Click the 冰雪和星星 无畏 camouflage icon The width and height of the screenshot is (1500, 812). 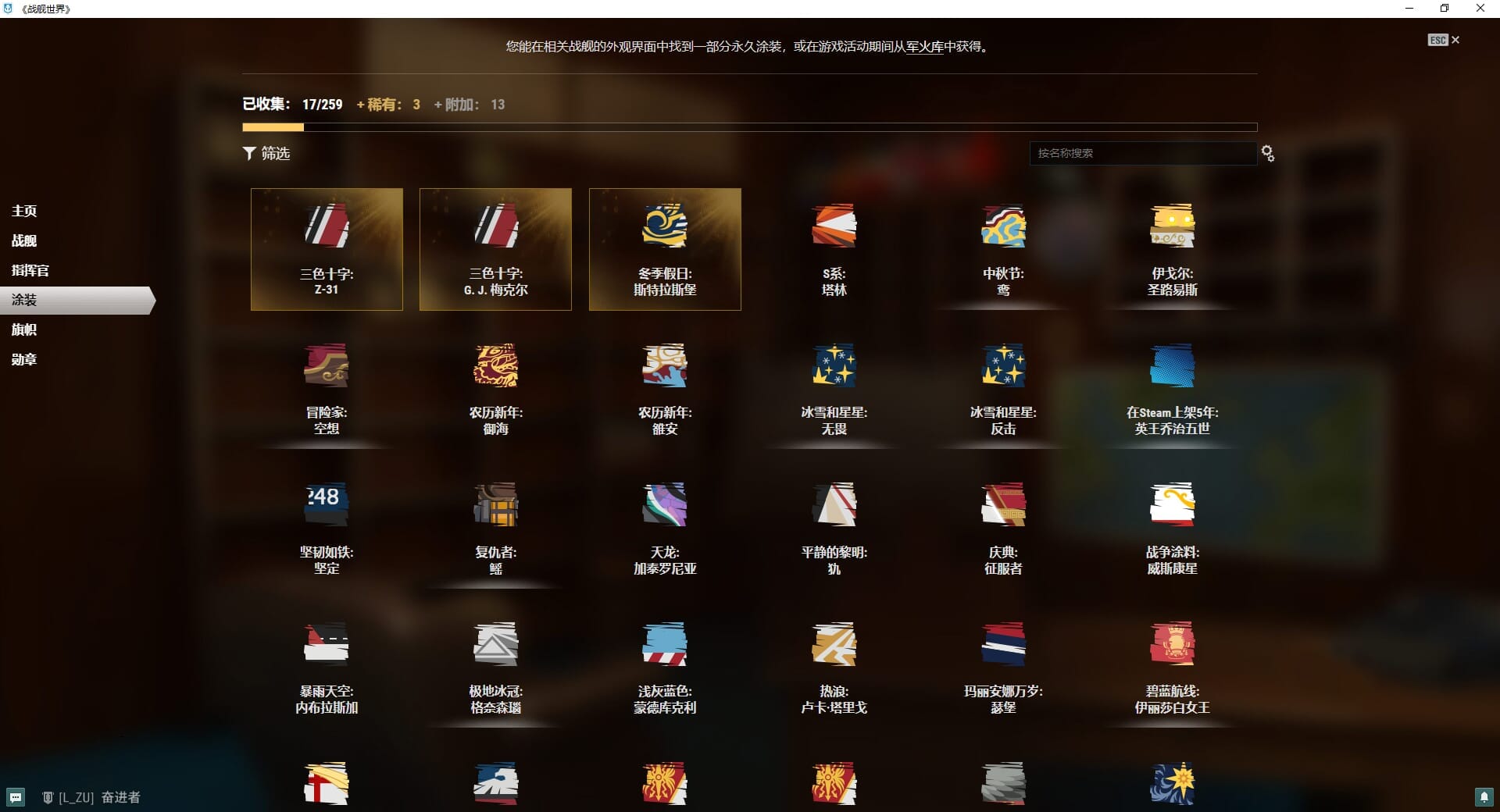click(x=834, y=365)
